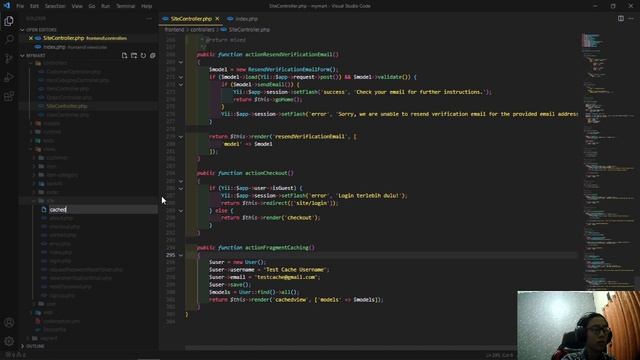This screenshot has width=640, height=360.
Task: Click the cursor position status bar entry
Action: pyautogui.click(x=499, y=356)
